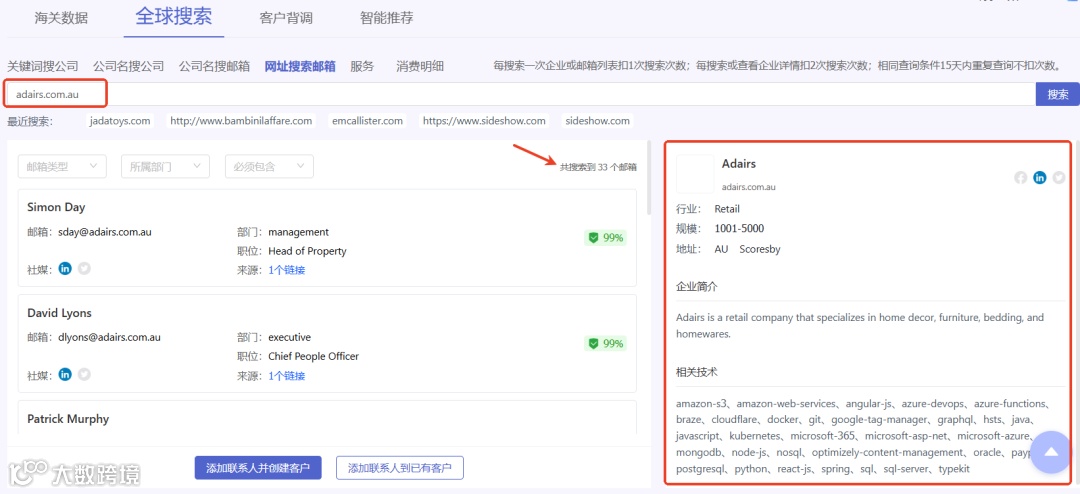Select the 公司名搜邮箱 sub-tab
The image size is (1080, 494).
(x=214, y=66)
